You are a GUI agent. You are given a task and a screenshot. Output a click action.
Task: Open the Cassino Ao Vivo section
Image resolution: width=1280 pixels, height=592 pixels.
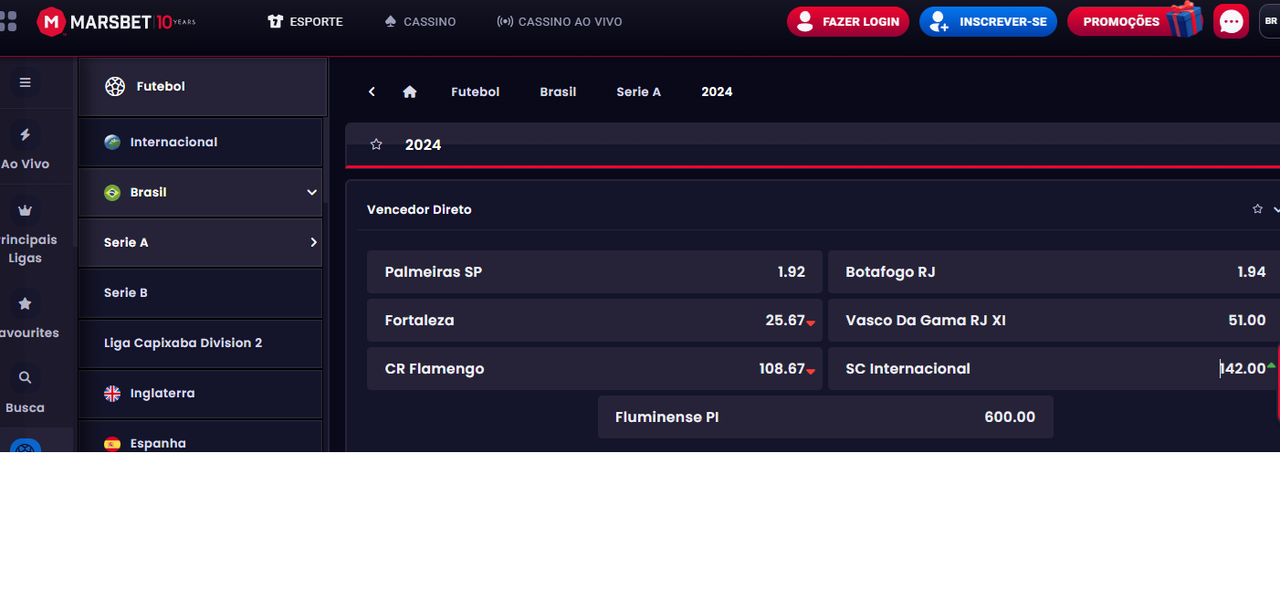pos(559,21)
